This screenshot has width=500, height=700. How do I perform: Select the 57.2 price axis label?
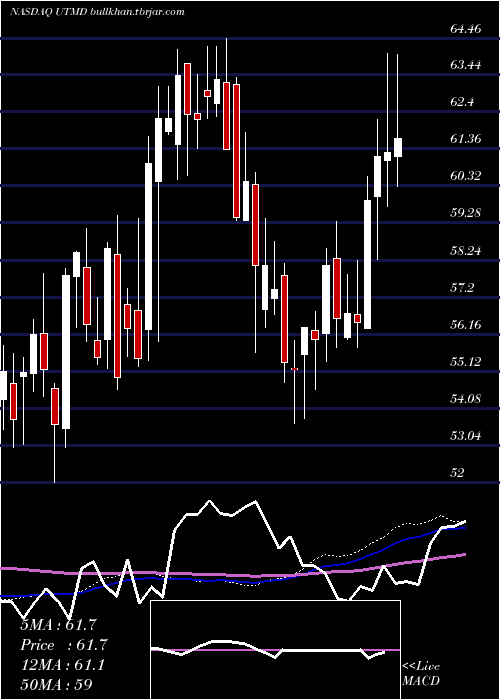pyautogui.click(x=462, y=288)
